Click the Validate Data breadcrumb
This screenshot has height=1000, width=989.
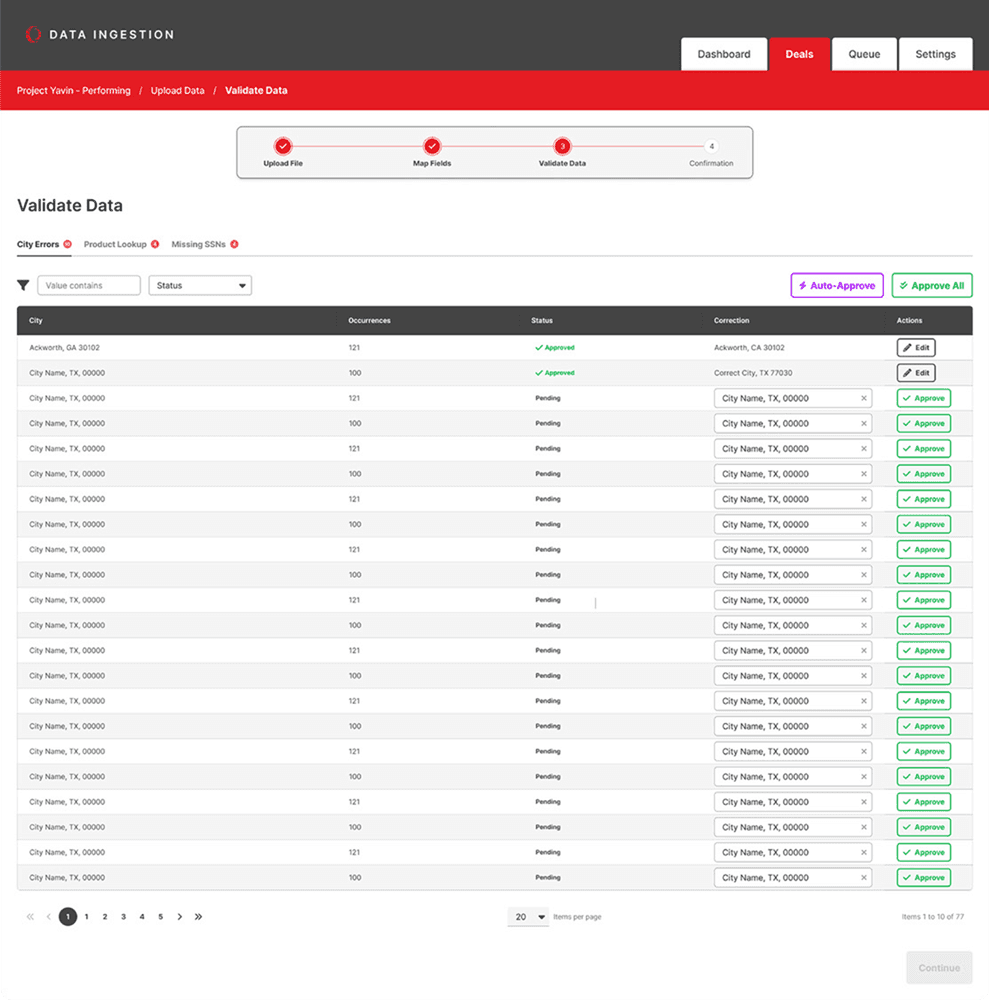coord(256,91)
